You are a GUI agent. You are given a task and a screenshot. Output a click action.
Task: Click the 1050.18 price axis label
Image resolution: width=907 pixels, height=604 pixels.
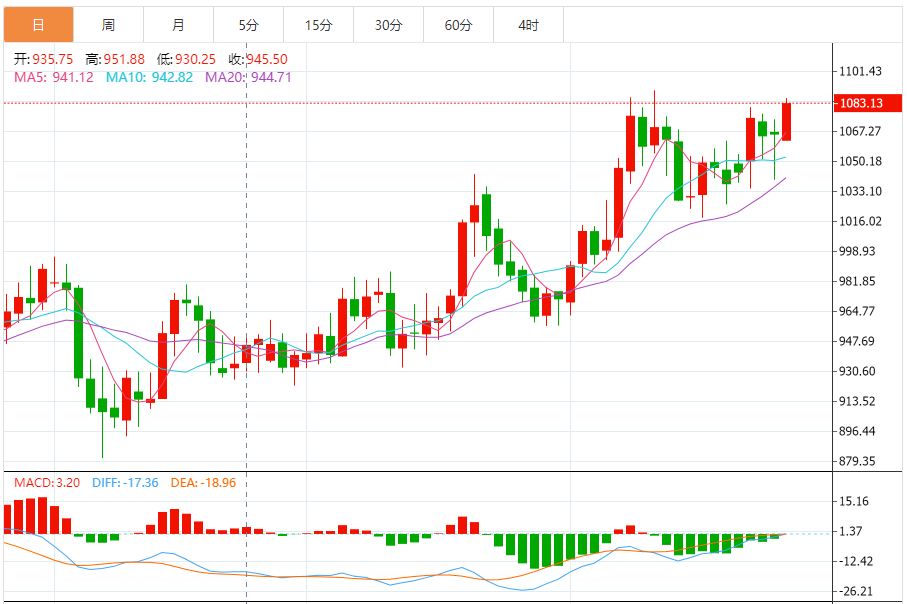click(x=860, y=161)
